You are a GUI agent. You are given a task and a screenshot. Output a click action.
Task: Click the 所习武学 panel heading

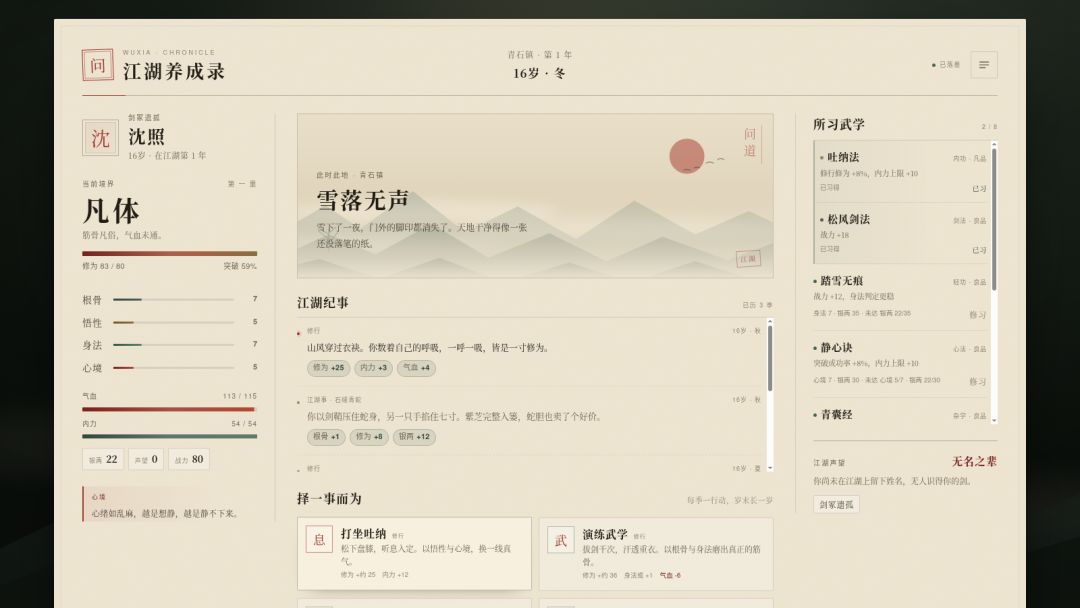[838, 125]
